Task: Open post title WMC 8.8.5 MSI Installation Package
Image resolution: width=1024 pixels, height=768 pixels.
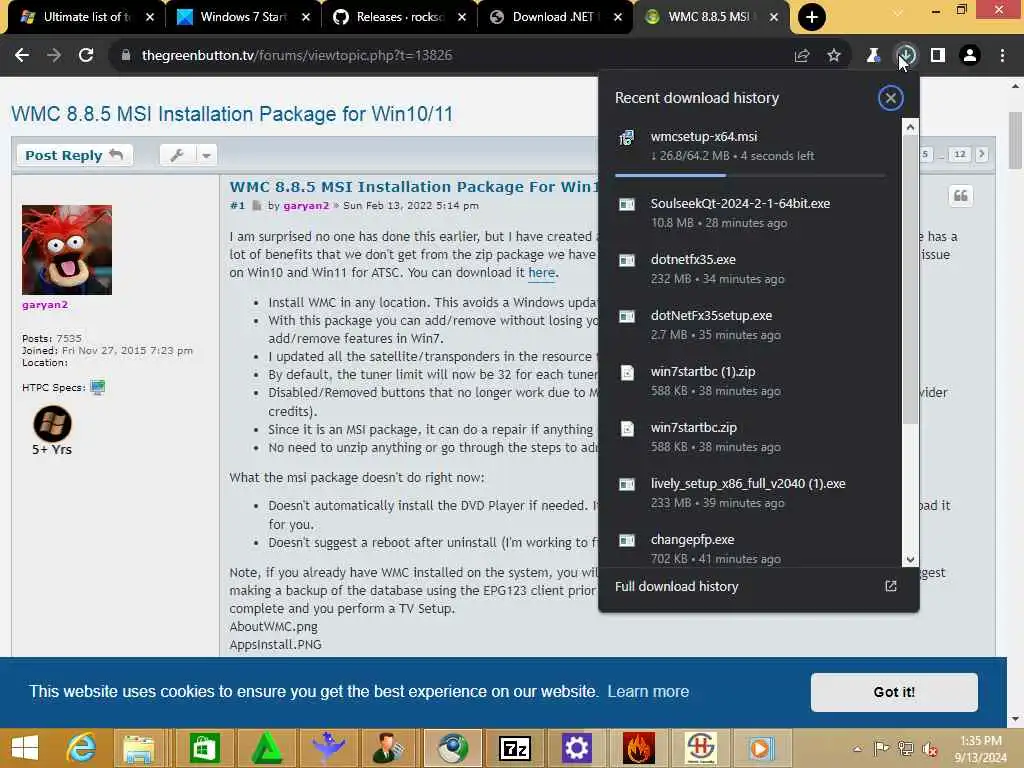Action: click(413, 187)
